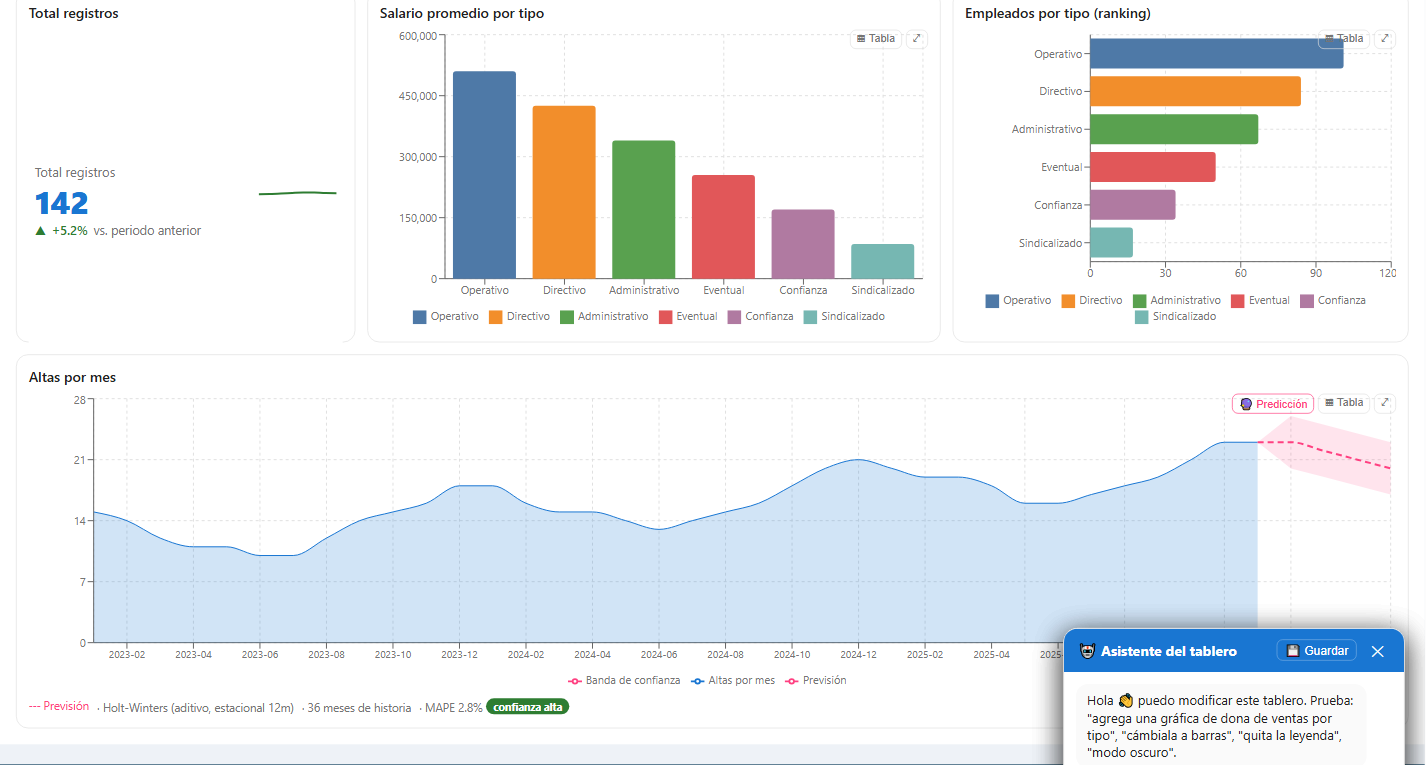Click the Total registros value 142
1426x765 pixels.
pyautogui.click(x=62, y=203)
